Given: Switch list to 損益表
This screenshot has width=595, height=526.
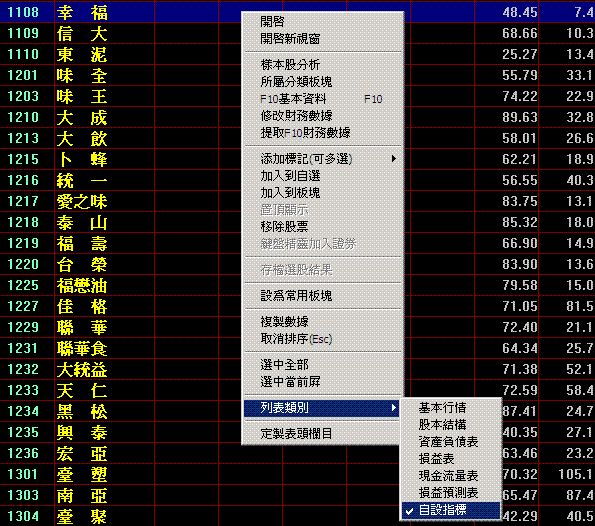Looking at the screenshot, I should (x=451, y=459).
